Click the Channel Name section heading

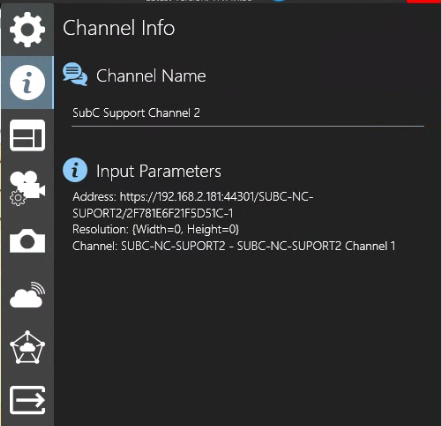tap(151, 76)
